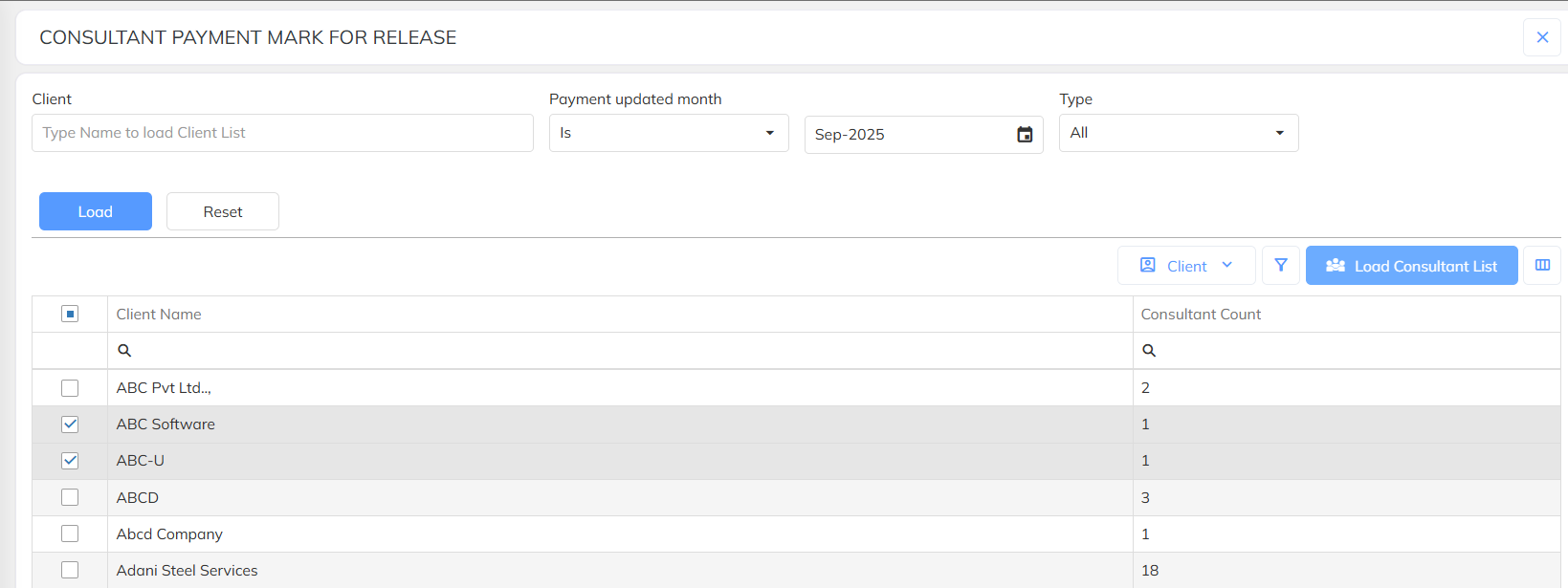1568x588 pixels.
Task: Open the Type 'All' dropdown
Action: tap(1178, 133)
